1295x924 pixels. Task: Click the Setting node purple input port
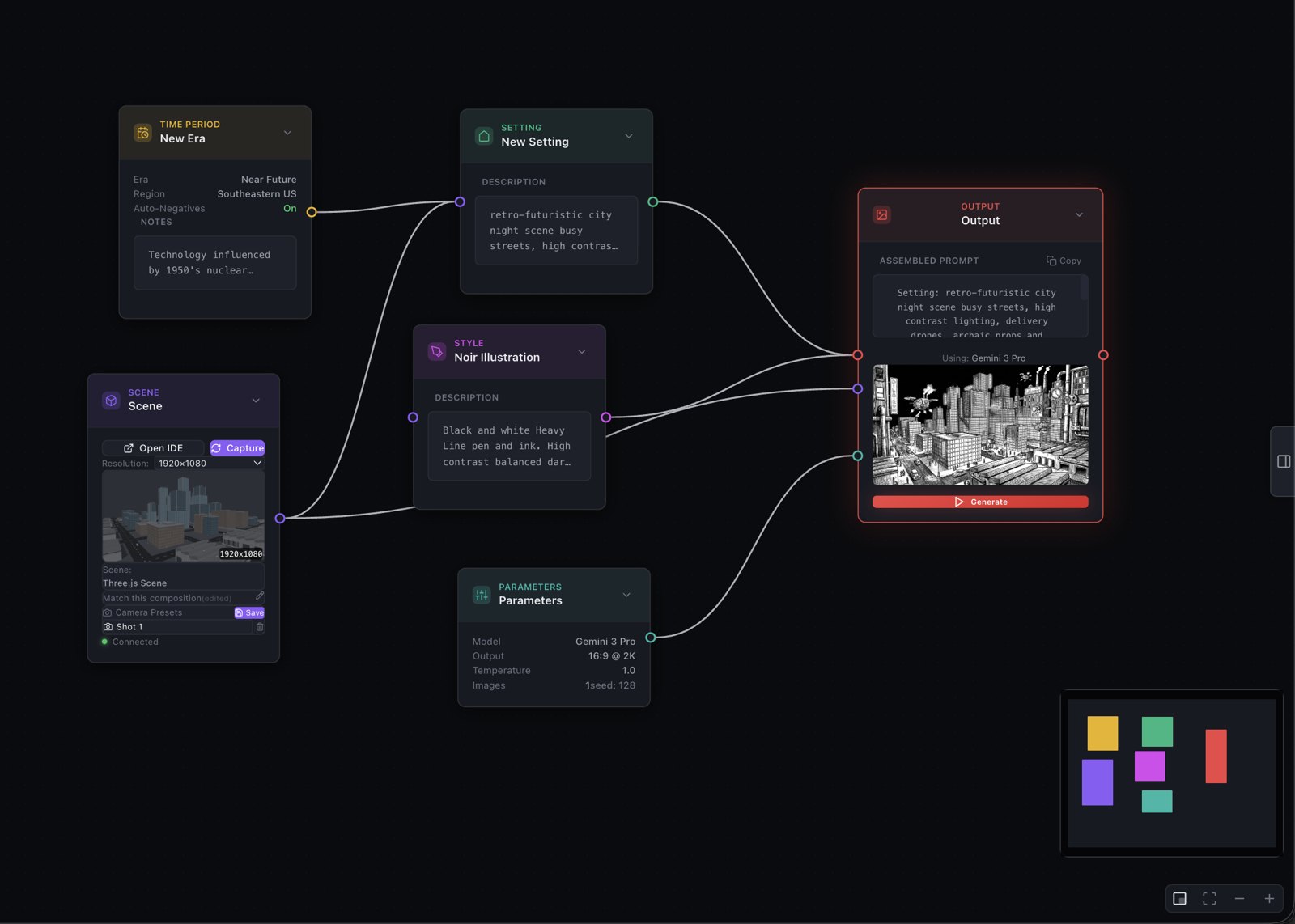click(460, 201)
